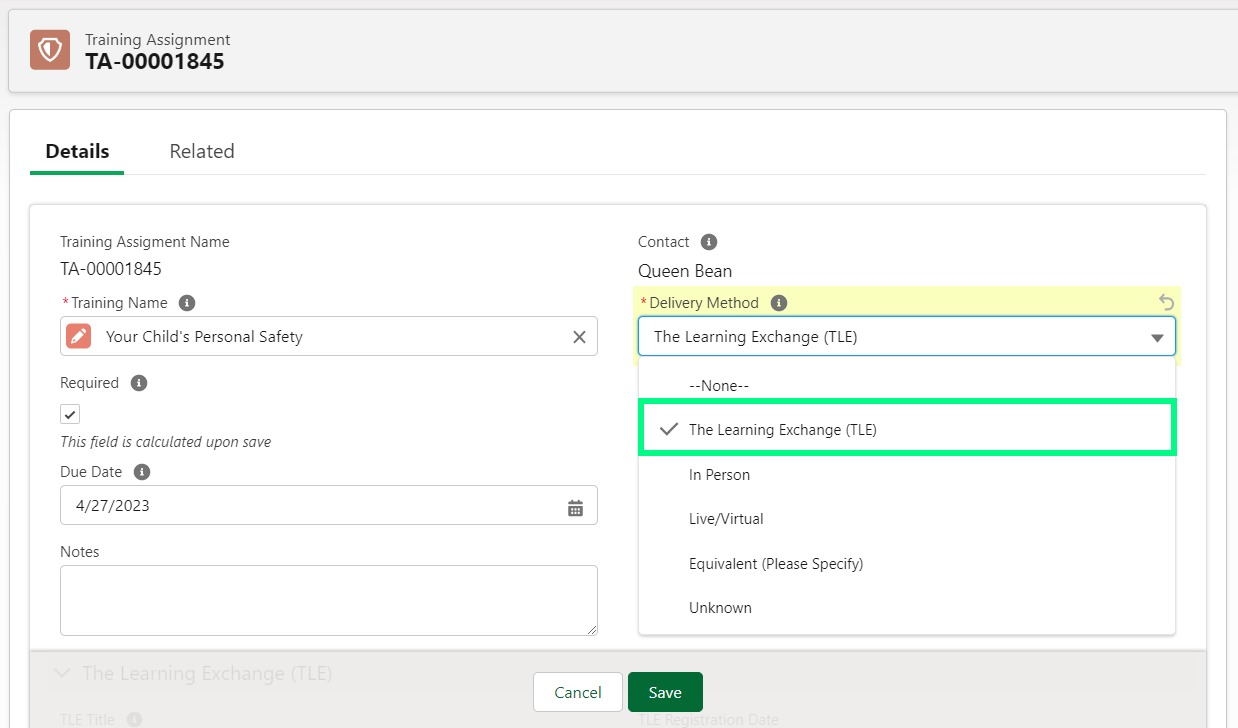This screenshot has width=1238, height=728.
Task: Select the --None-- delivery option
Action: coord(718,386)
